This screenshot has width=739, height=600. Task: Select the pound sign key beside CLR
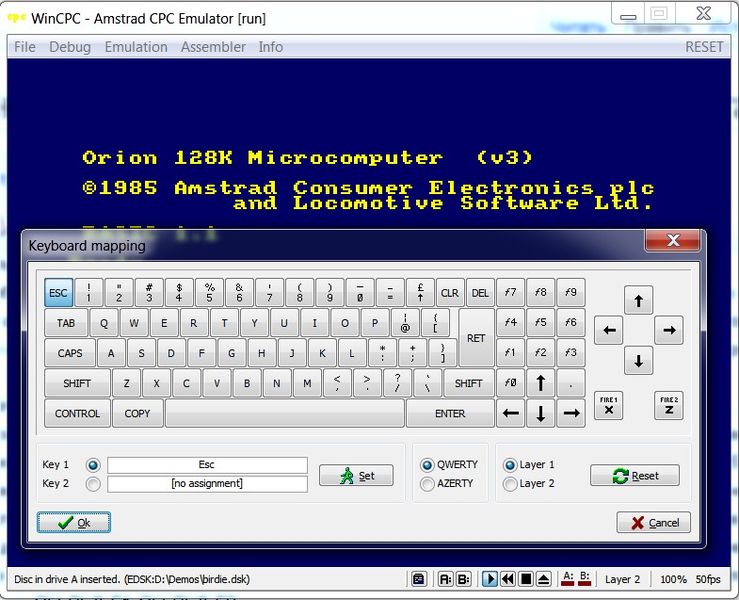(420, 293)
